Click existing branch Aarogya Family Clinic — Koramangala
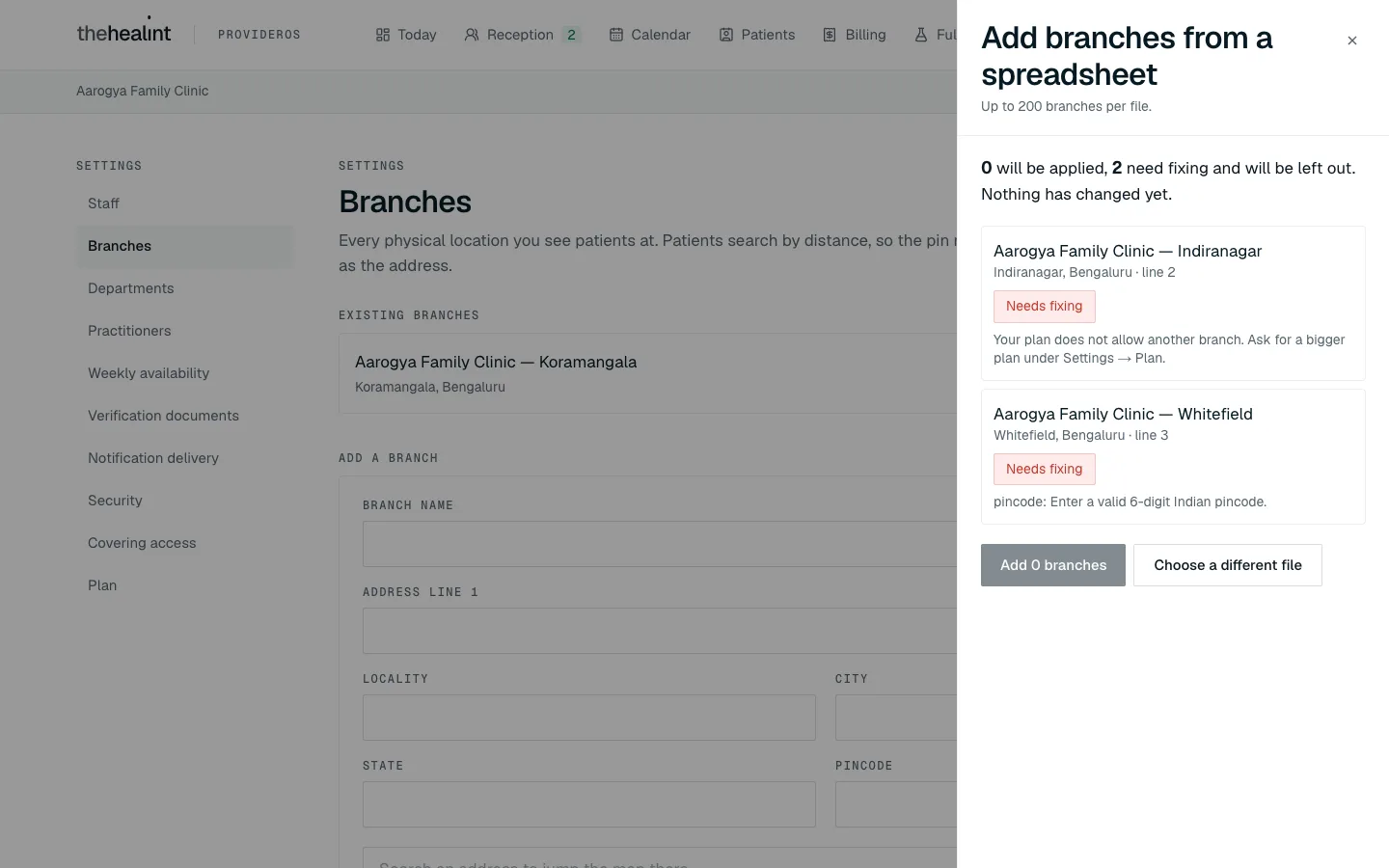The height and width of the screenshot is (868, 1389). click(647, 374)
